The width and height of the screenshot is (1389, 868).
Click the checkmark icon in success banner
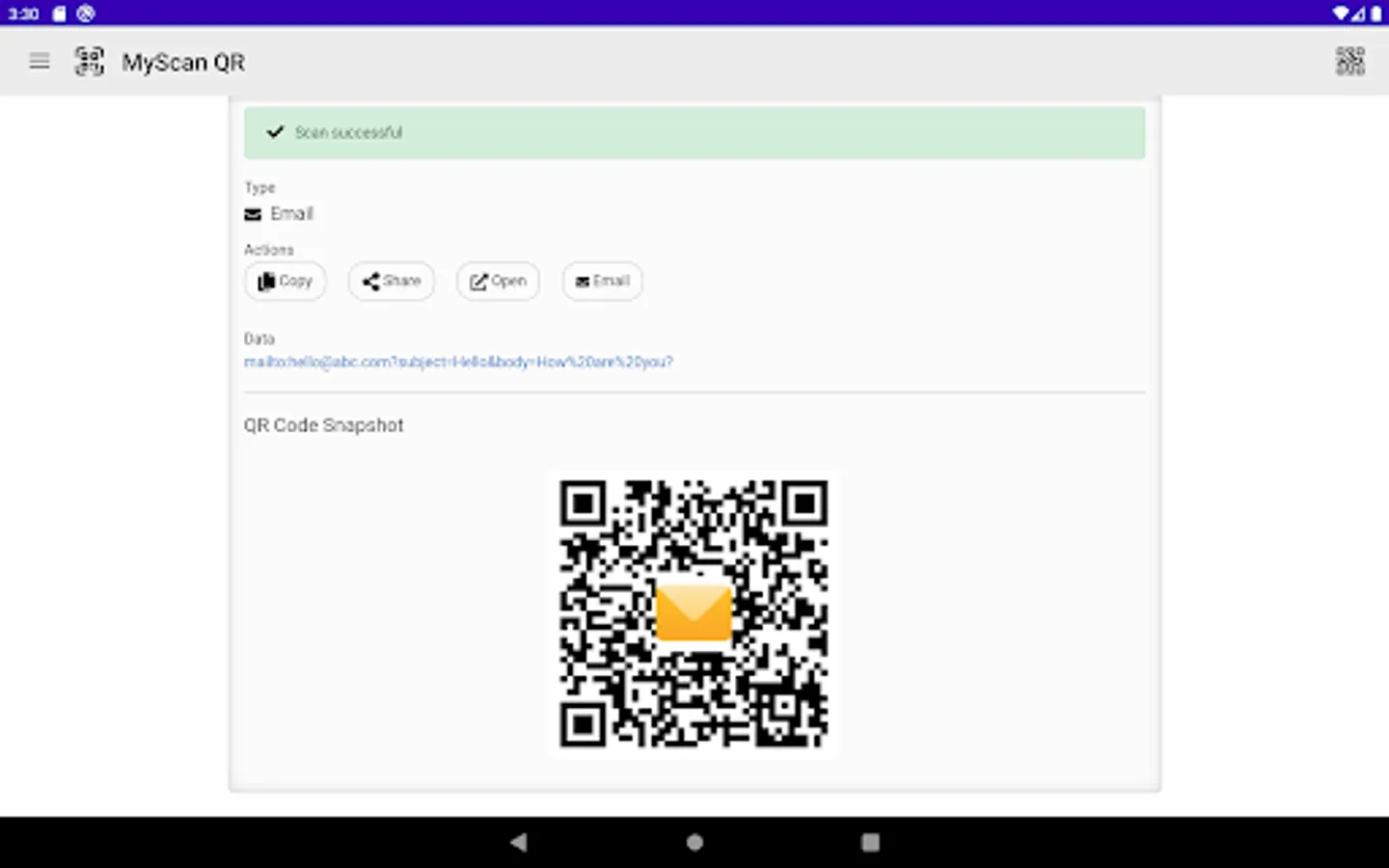tap(275, 131)
